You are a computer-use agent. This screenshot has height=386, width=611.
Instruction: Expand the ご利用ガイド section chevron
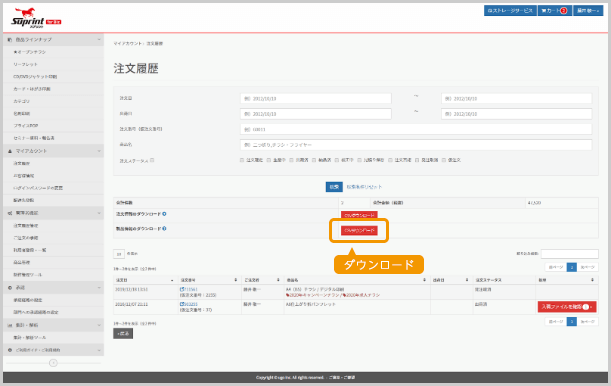pos(99,350)
